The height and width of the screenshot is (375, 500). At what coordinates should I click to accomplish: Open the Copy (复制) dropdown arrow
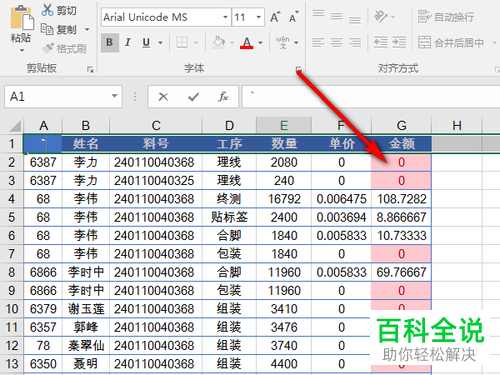pos(87,29)
